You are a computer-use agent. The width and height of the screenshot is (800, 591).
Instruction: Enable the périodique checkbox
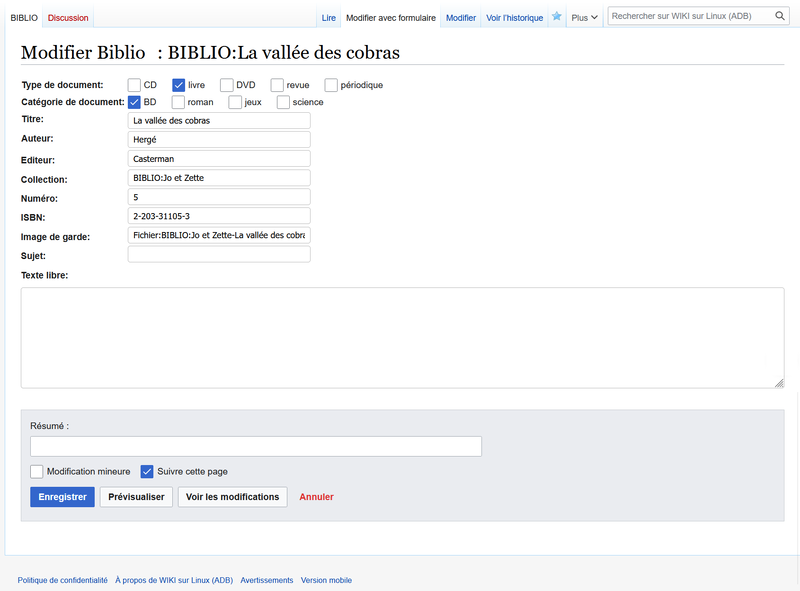click(x=331, y=85)
